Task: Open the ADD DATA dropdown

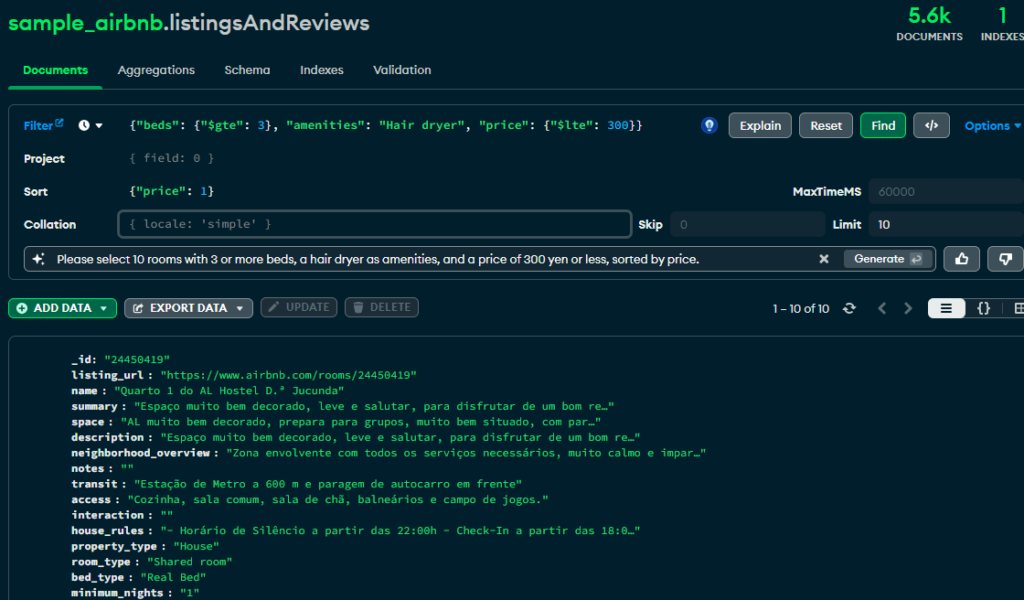Action: (62, 308)
